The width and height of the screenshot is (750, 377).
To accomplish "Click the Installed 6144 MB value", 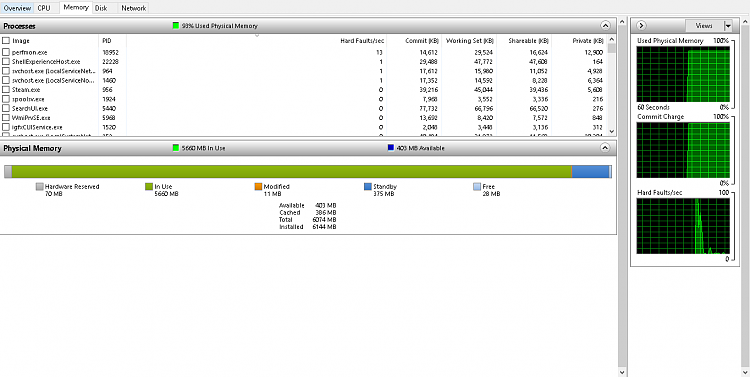I will click(325, 227).
